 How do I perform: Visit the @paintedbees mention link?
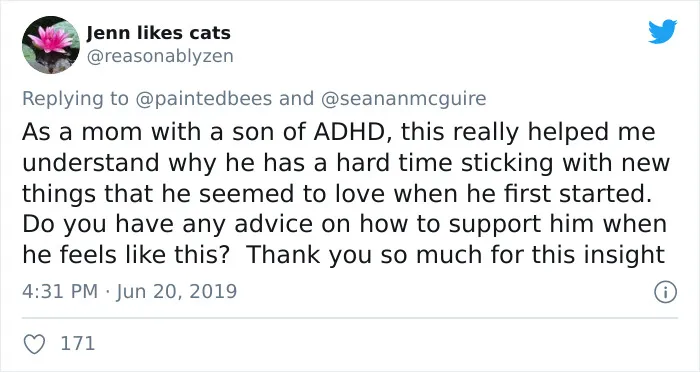coord(203,98)
